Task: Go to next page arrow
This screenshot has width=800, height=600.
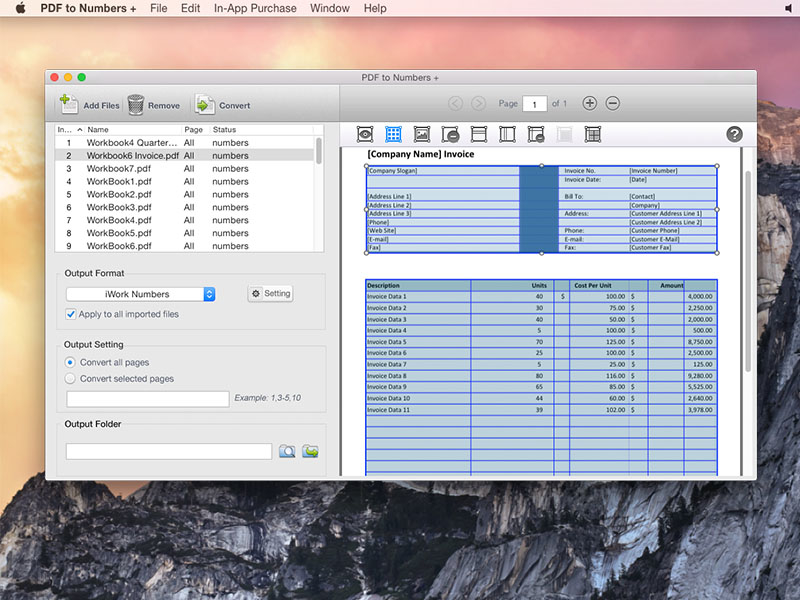Action: (478, 104)
